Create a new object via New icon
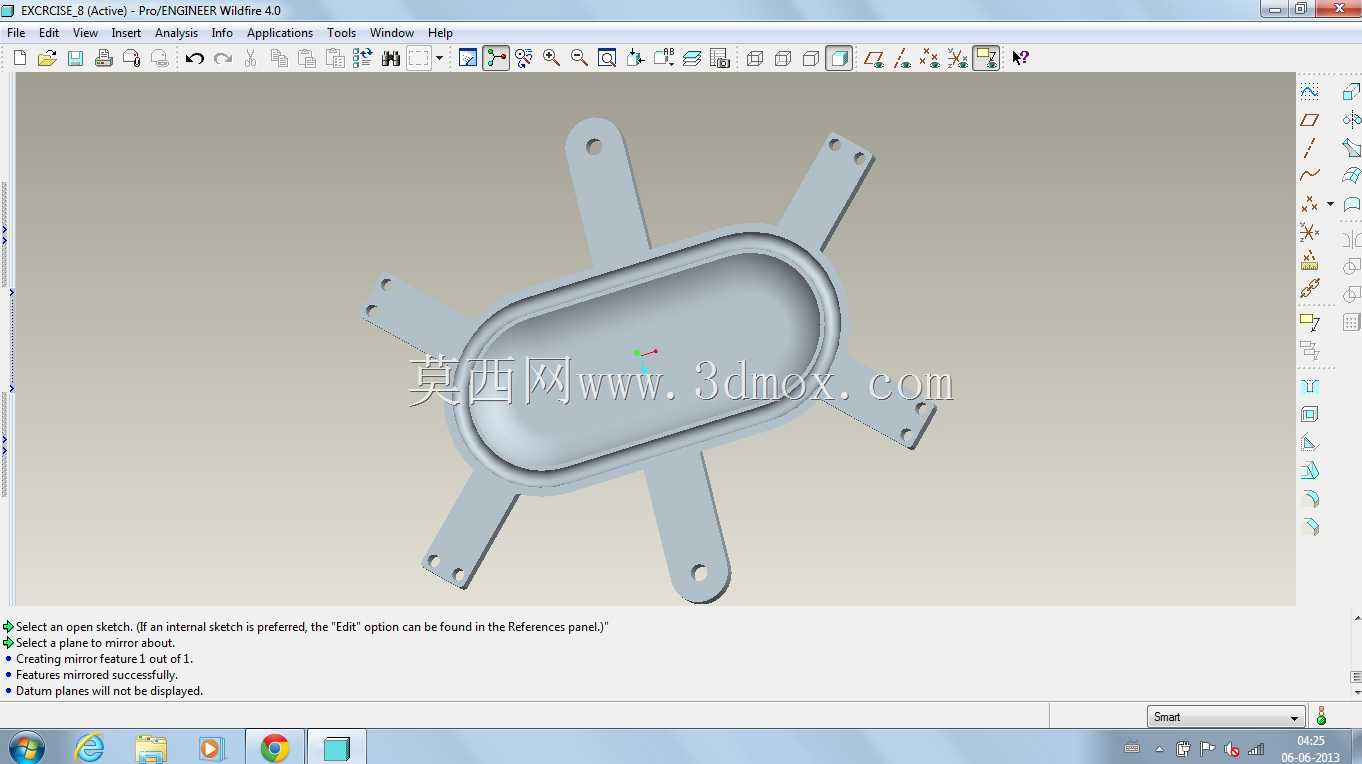This screenshot has width=1362, height=764. click(x=20, y=58)
